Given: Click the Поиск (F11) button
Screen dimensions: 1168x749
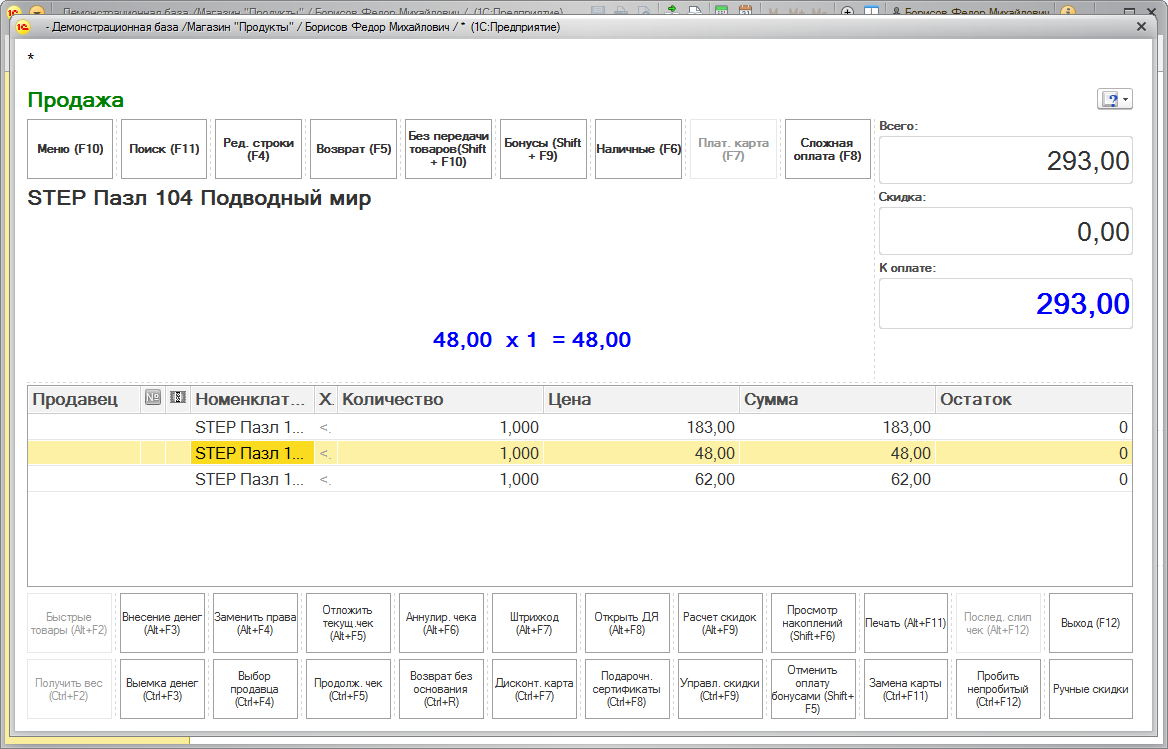Looking at the screenshot, I should click(x=164, y=149).
